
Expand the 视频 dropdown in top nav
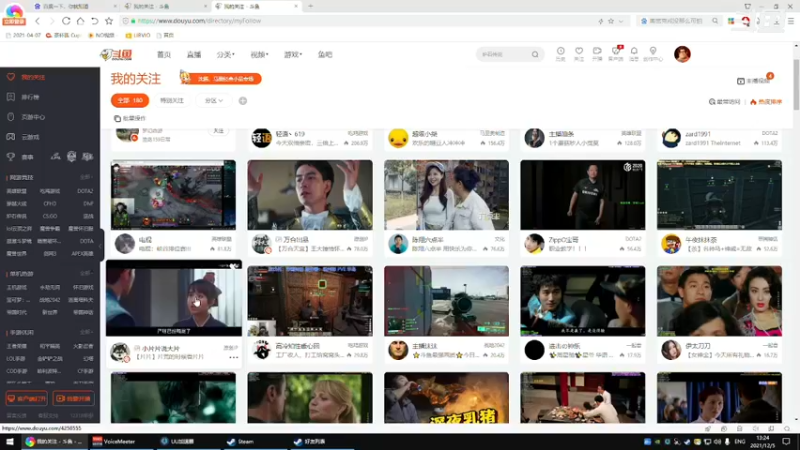click(x=259, y=55)
